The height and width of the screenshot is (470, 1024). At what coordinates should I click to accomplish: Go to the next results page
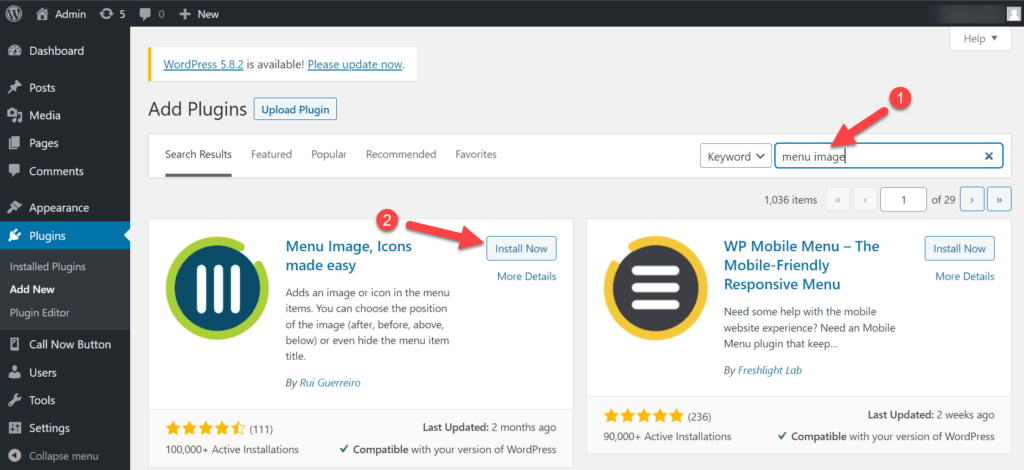(x=972, y=200)
